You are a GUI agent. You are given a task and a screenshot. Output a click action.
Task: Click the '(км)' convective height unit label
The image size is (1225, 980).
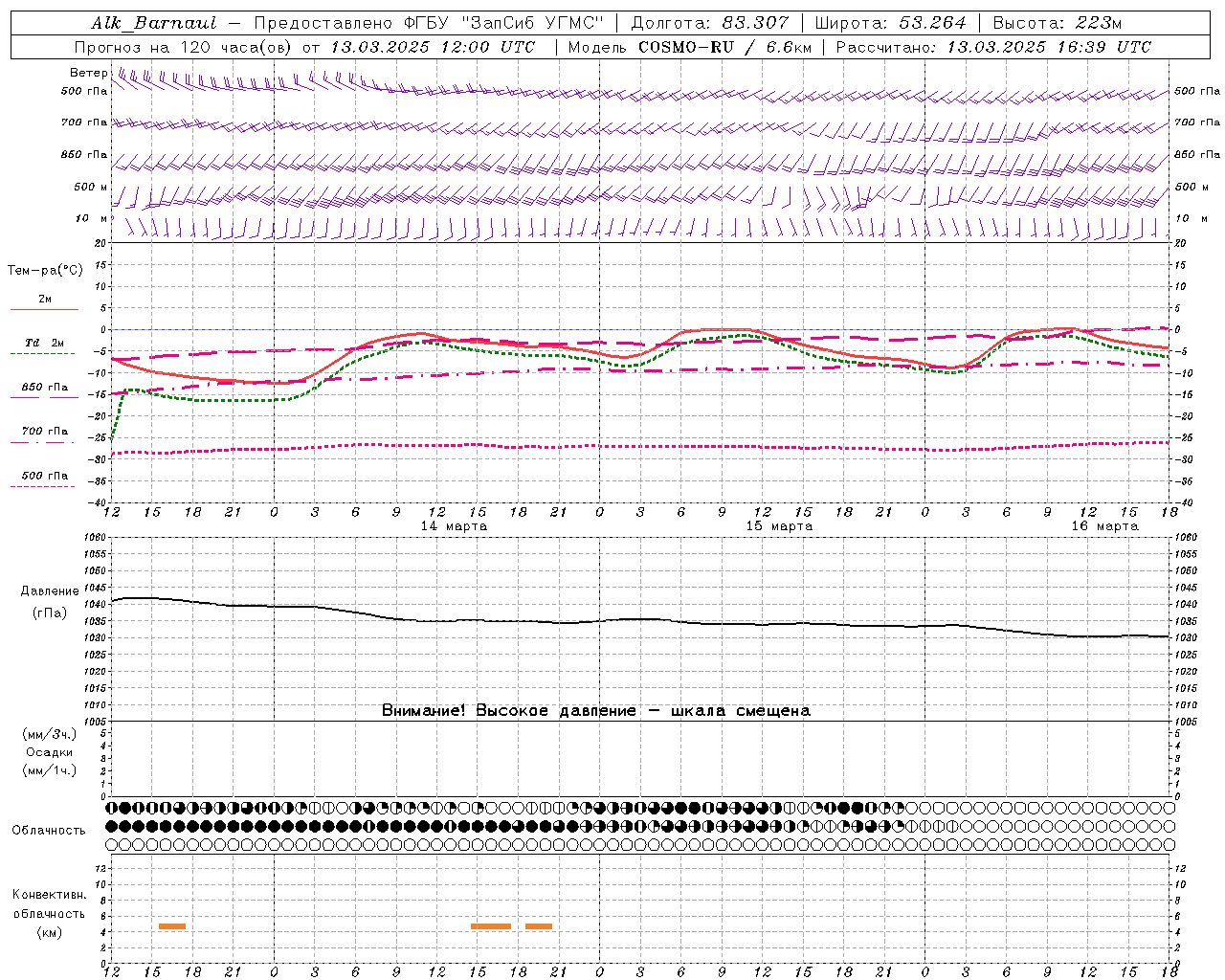point(50,932)
